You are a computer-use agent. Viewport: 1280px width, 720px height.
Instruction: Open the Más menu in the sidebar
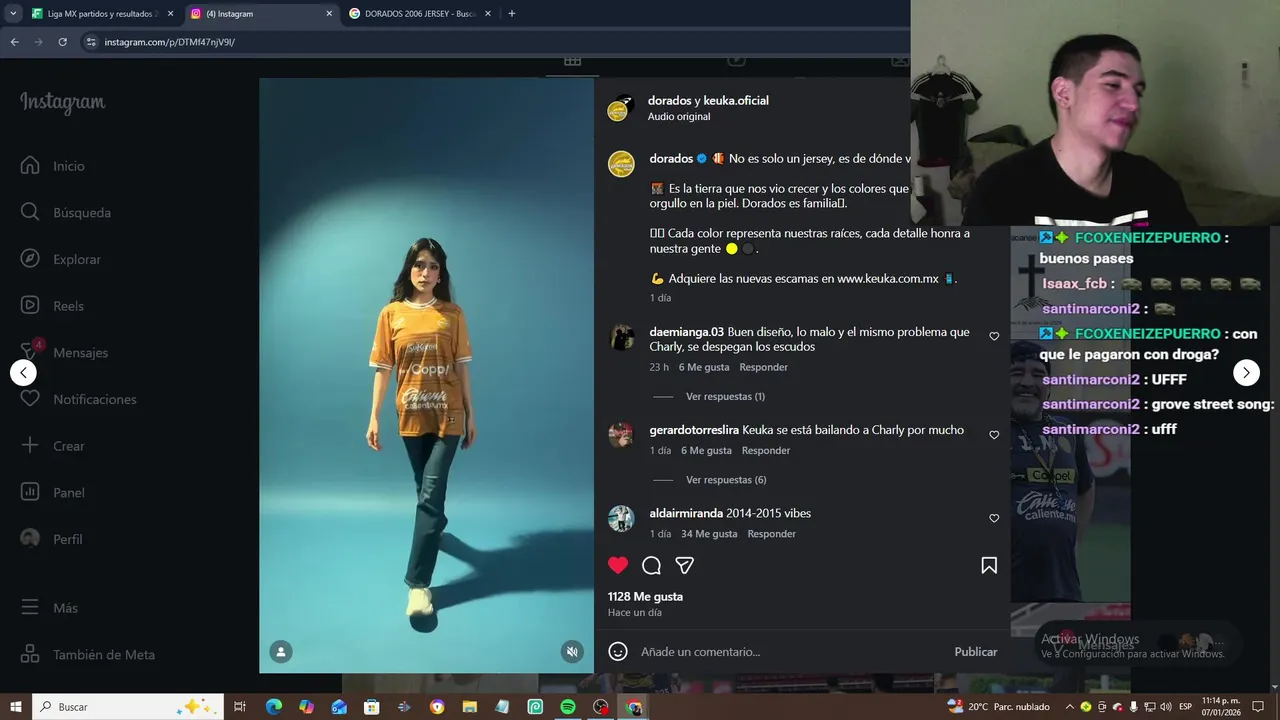(x=49, y=608)
